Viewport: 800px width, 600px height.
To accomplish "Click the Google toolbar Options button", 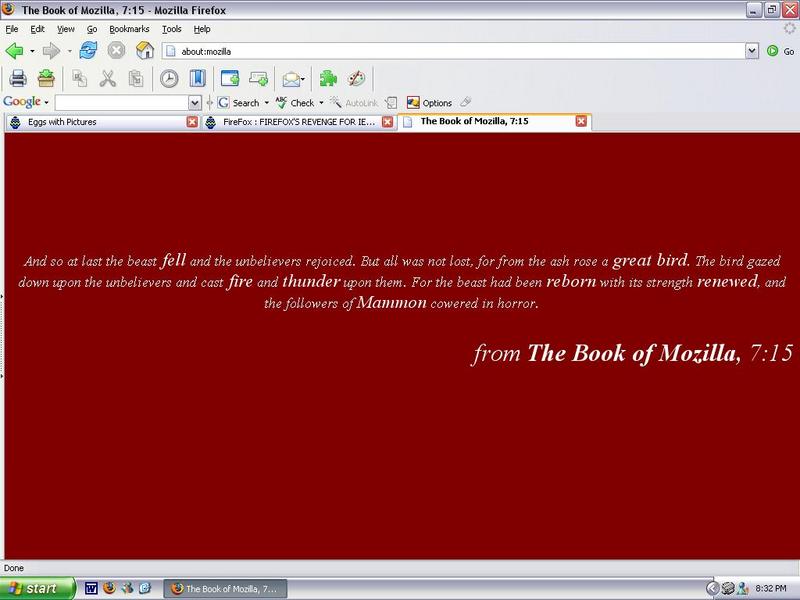I will [x=430, y=103].
